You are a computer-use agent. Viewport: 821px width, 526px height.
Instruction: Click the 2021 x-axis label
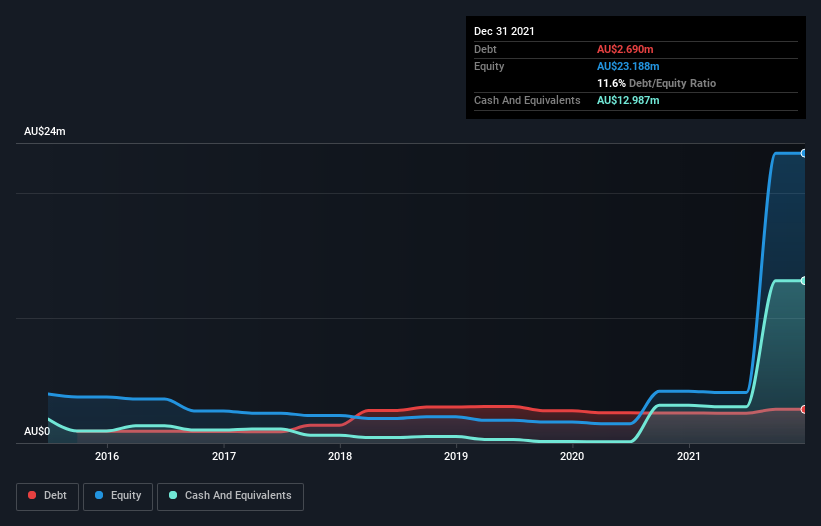[x=689, y=456]
